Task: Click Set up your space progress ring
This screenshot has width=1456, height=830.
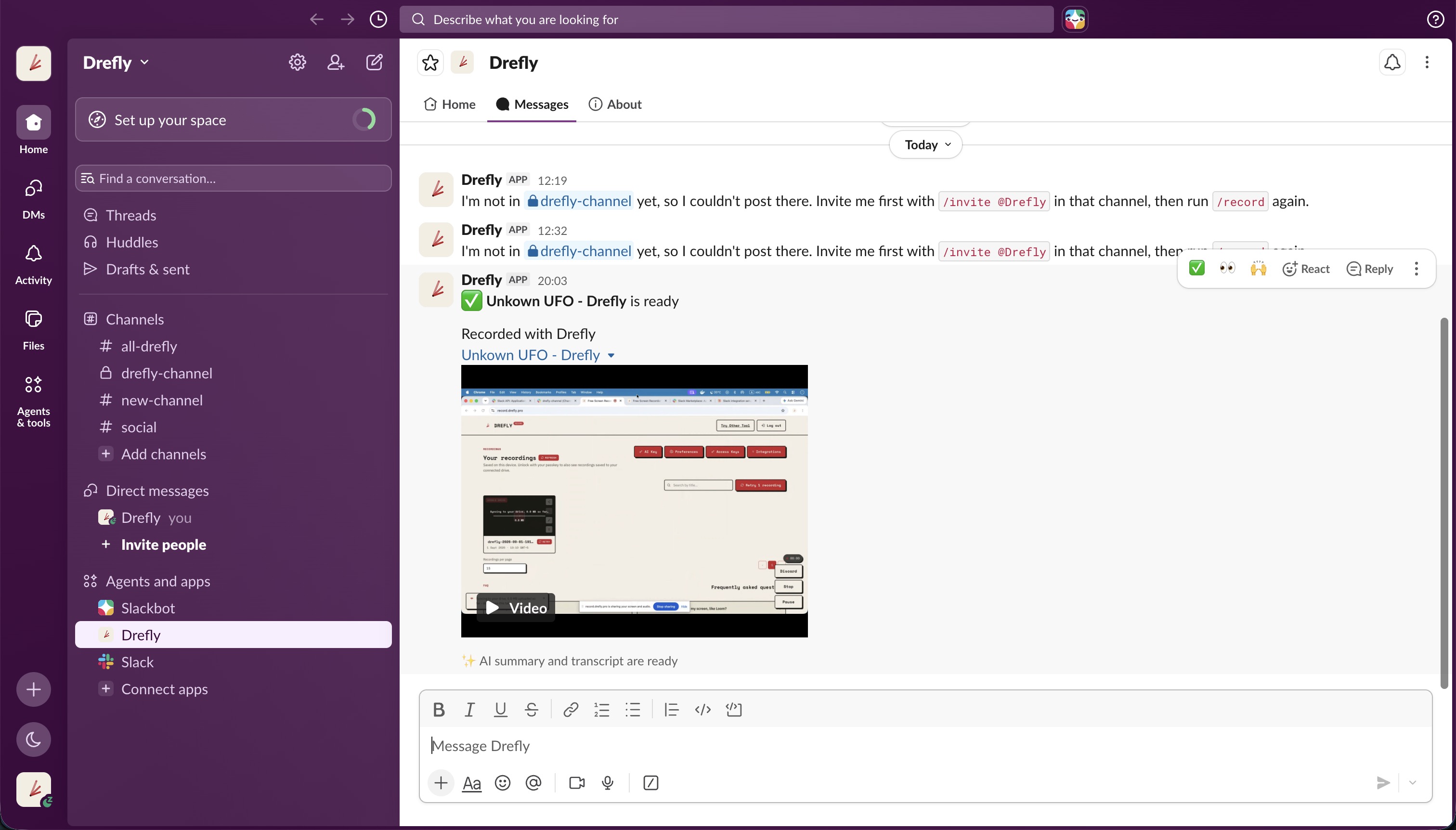Action: (364, 120)
